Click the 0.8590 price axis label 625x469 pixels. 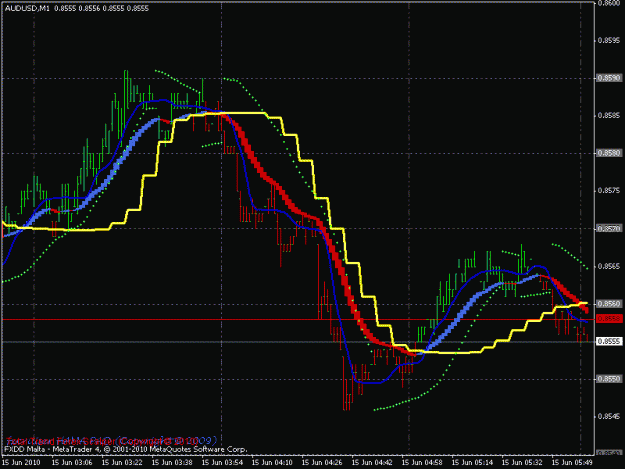click(609, 78)
